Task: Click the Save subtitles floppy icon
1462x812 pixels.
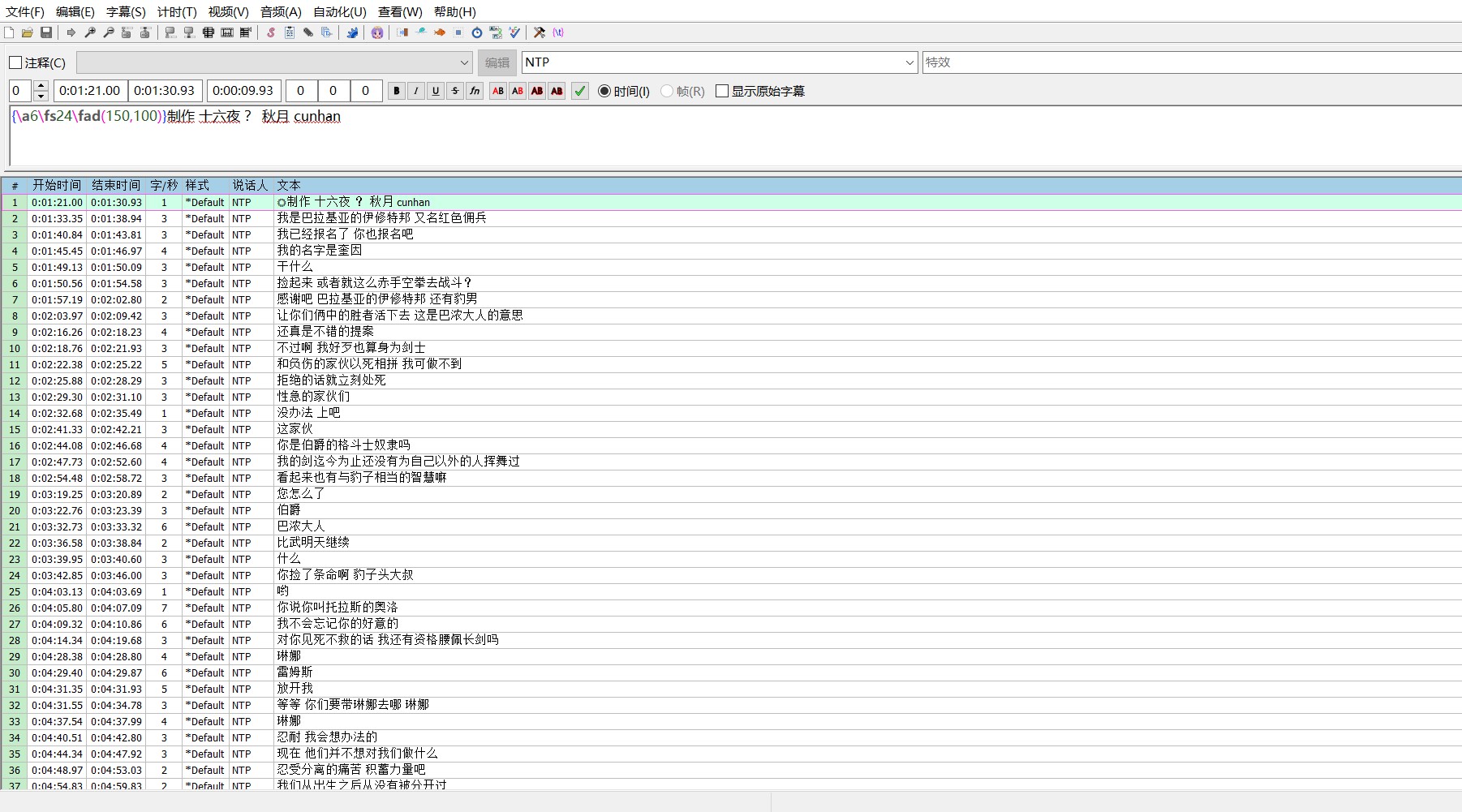Action: click(x=46, y=32)
